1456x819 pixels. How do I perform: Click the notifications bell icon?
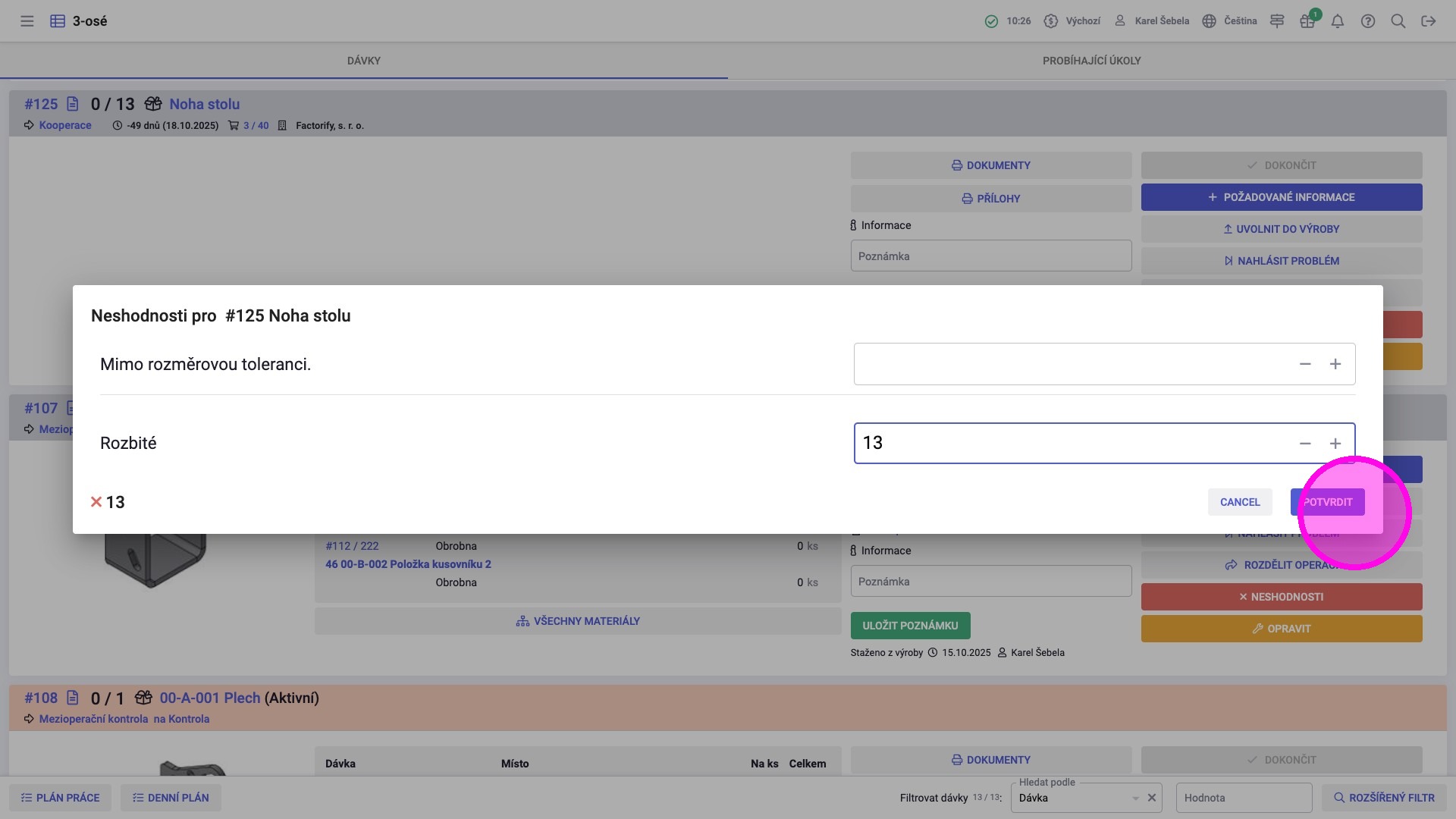click(x=1338, y=21)
